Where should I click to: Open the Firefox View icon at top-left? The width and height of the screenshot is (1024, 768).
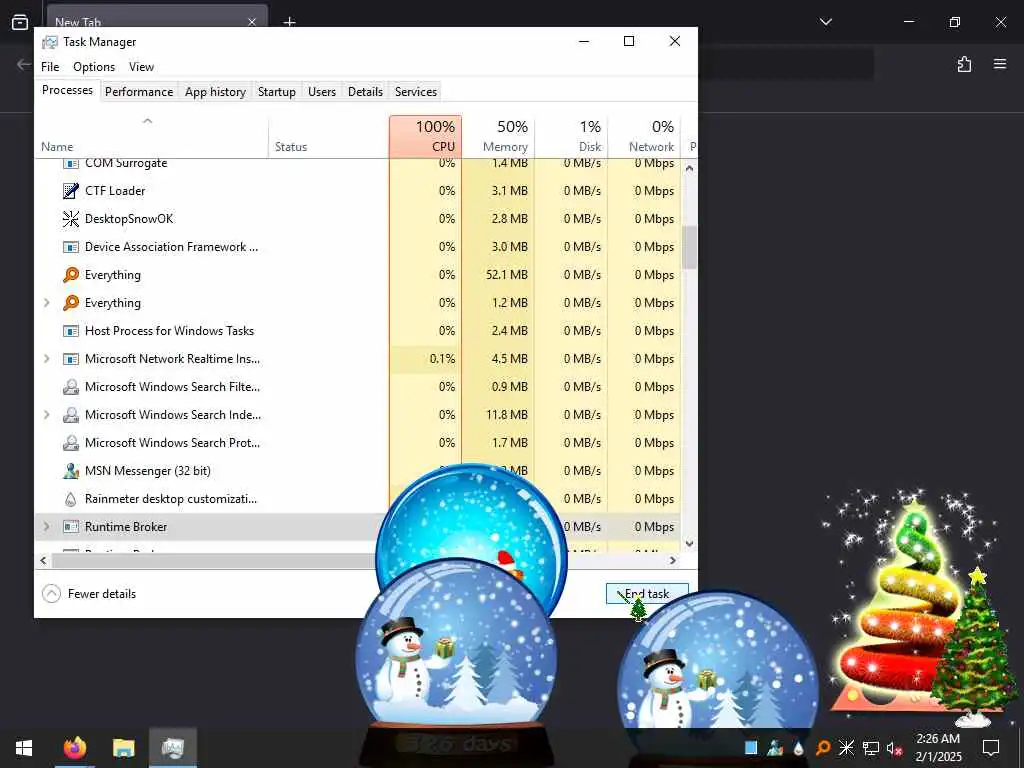coord(20,22)
